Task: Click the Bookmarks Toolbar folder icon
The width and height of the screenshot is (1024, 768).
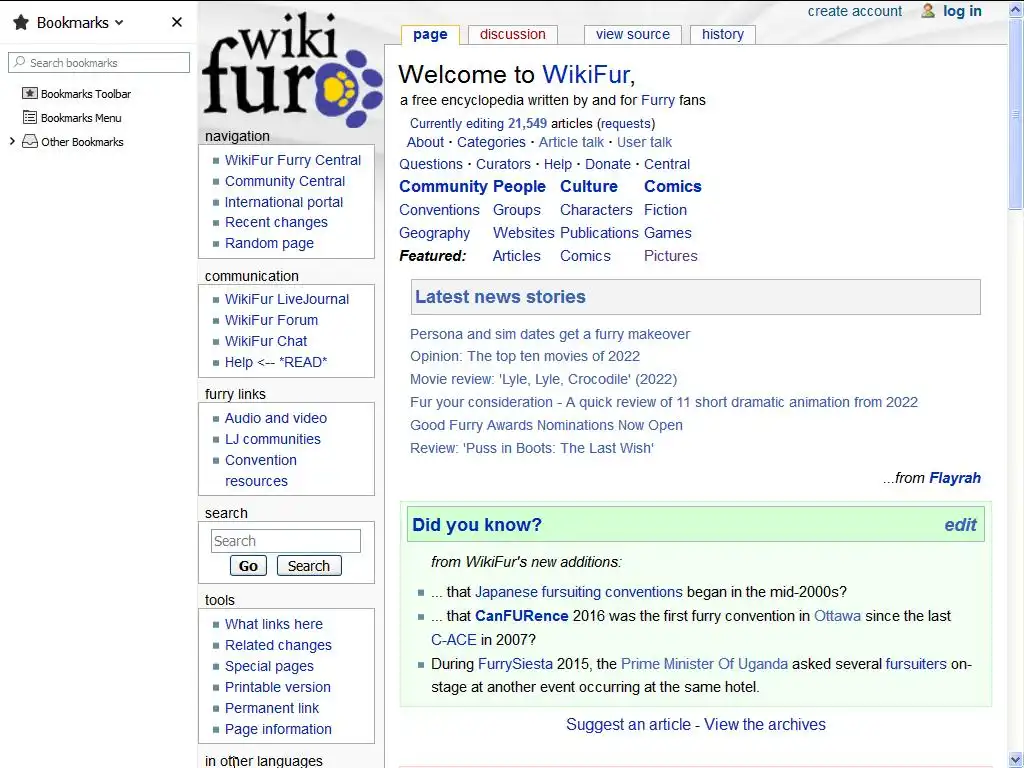Action: pyautogui.click(x=29, y=93)
